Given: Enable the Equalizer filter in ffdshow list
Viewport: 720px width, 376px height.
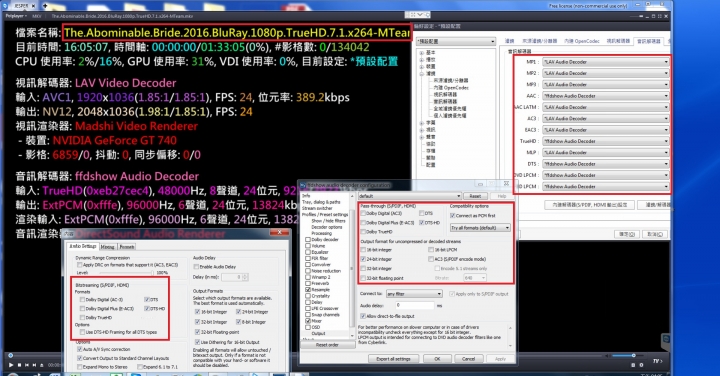Looking at the screenshot, I should tap(308, 252).
